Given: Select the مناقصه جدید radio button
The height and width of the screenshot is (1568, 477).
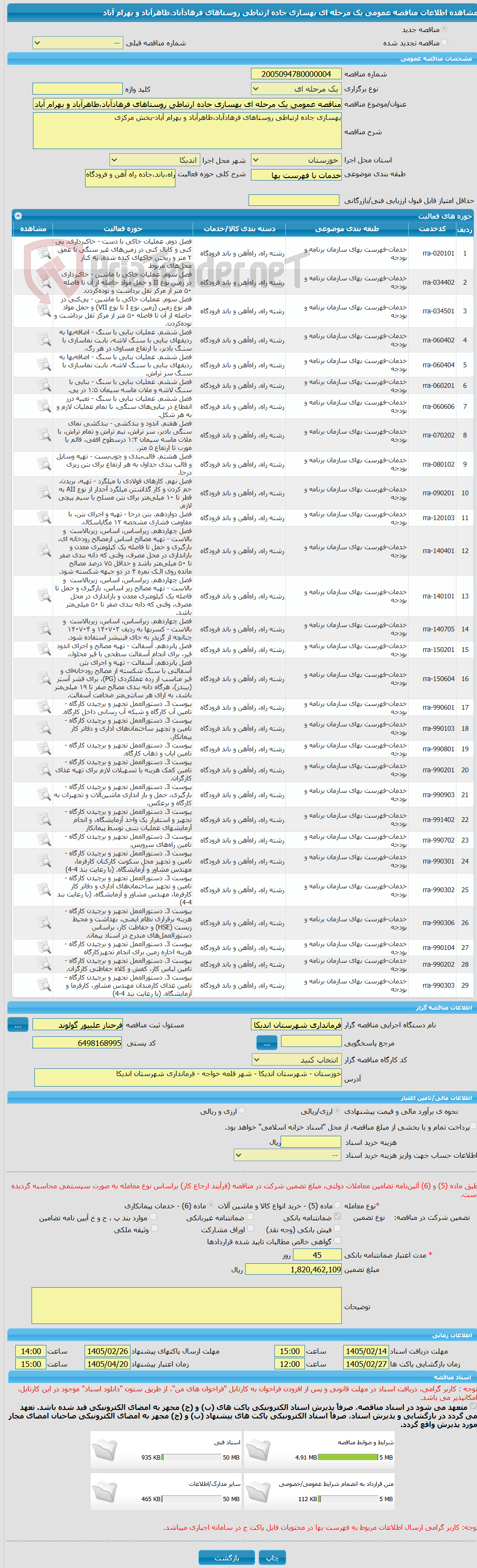Looking at the screenshot, I should (444, 29).
